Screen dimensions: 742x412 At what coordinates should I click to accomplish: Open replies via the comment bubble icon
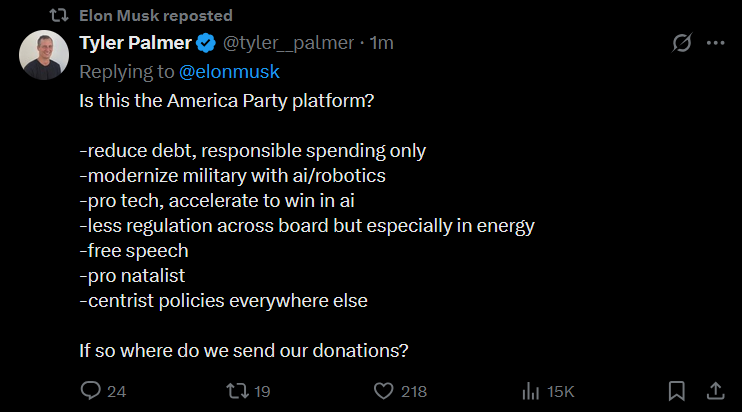(90, 391)
